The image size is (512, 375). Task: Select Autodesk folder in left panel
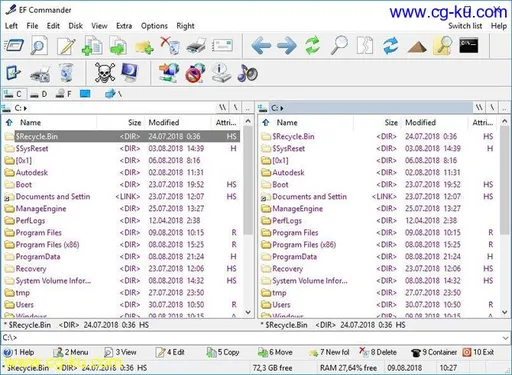(122, 172)
